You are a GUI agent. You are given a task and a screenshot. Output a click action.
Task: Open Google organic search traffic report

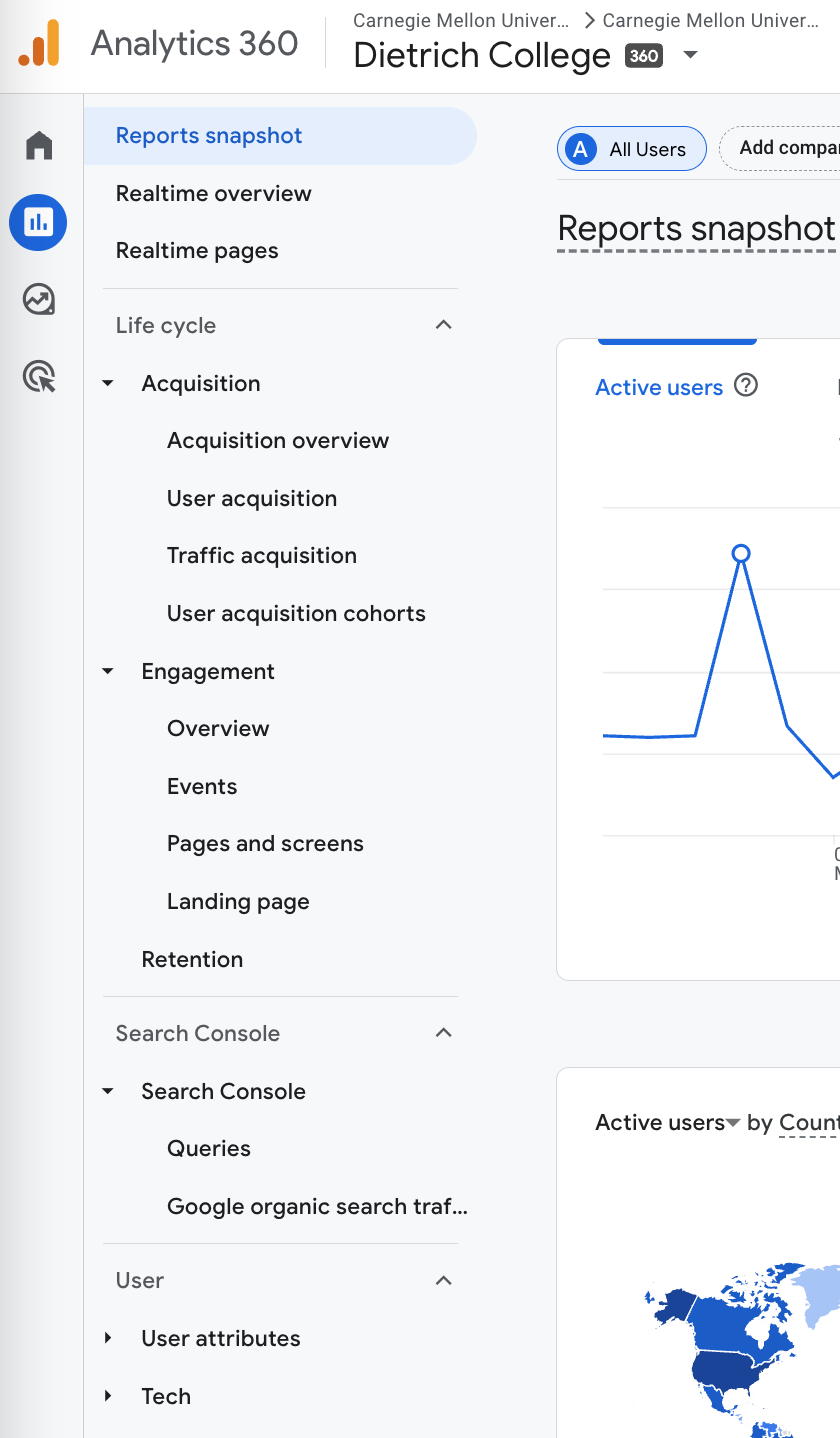[317, 1206]
